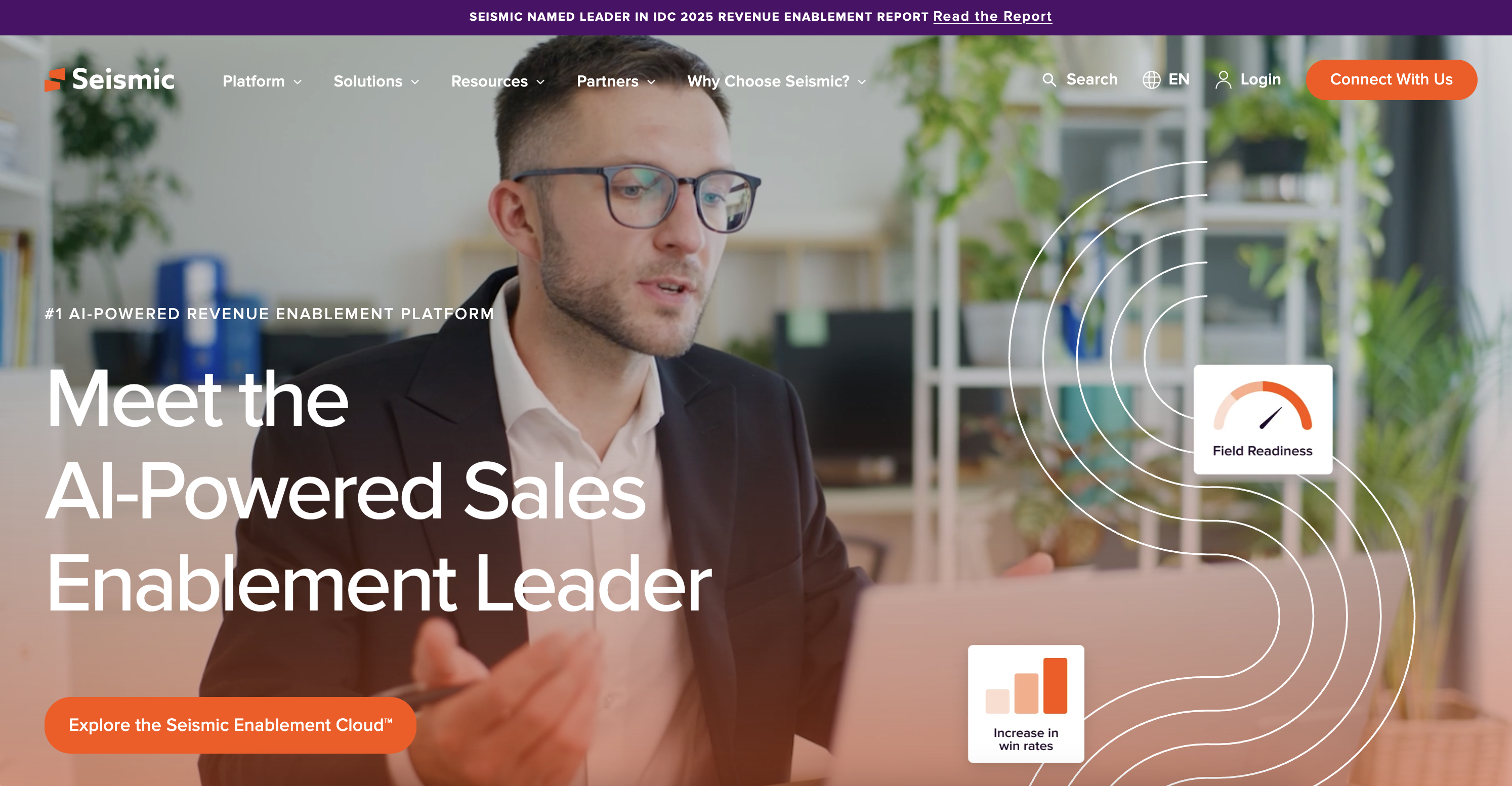Click the magnifying glass search icon
This screenshot has height=786, width=1512.
(x=1049, y=80)
